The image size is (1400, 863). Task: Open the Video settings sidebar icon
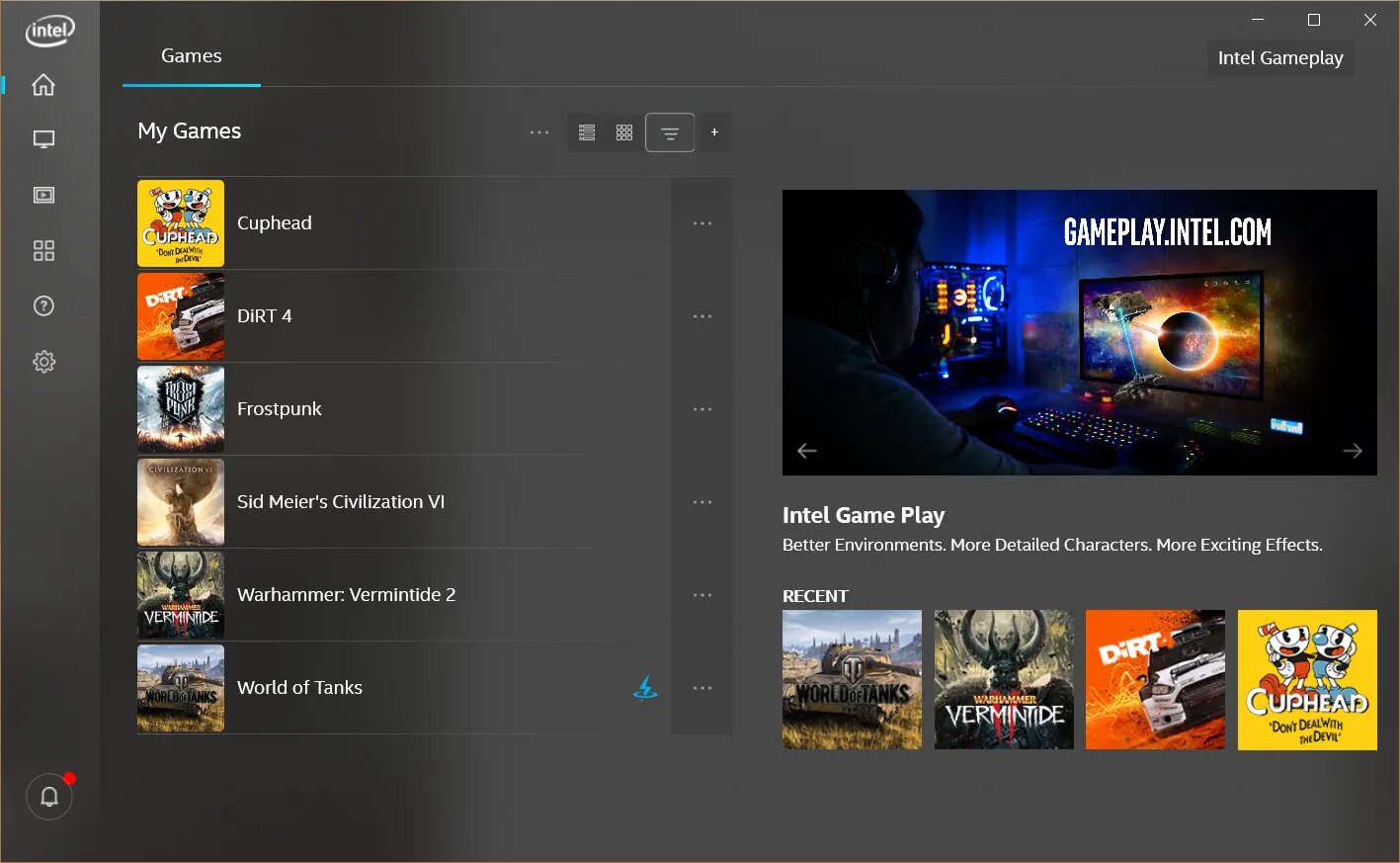(x=43, y=195)
